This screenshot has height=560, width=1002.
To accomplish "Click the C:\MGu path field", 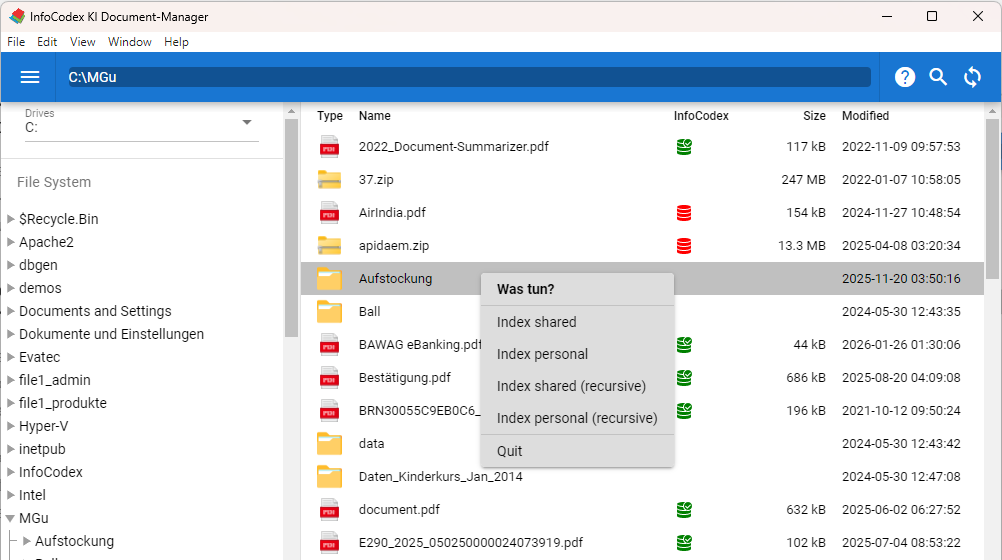I will (x=468, y=77).
